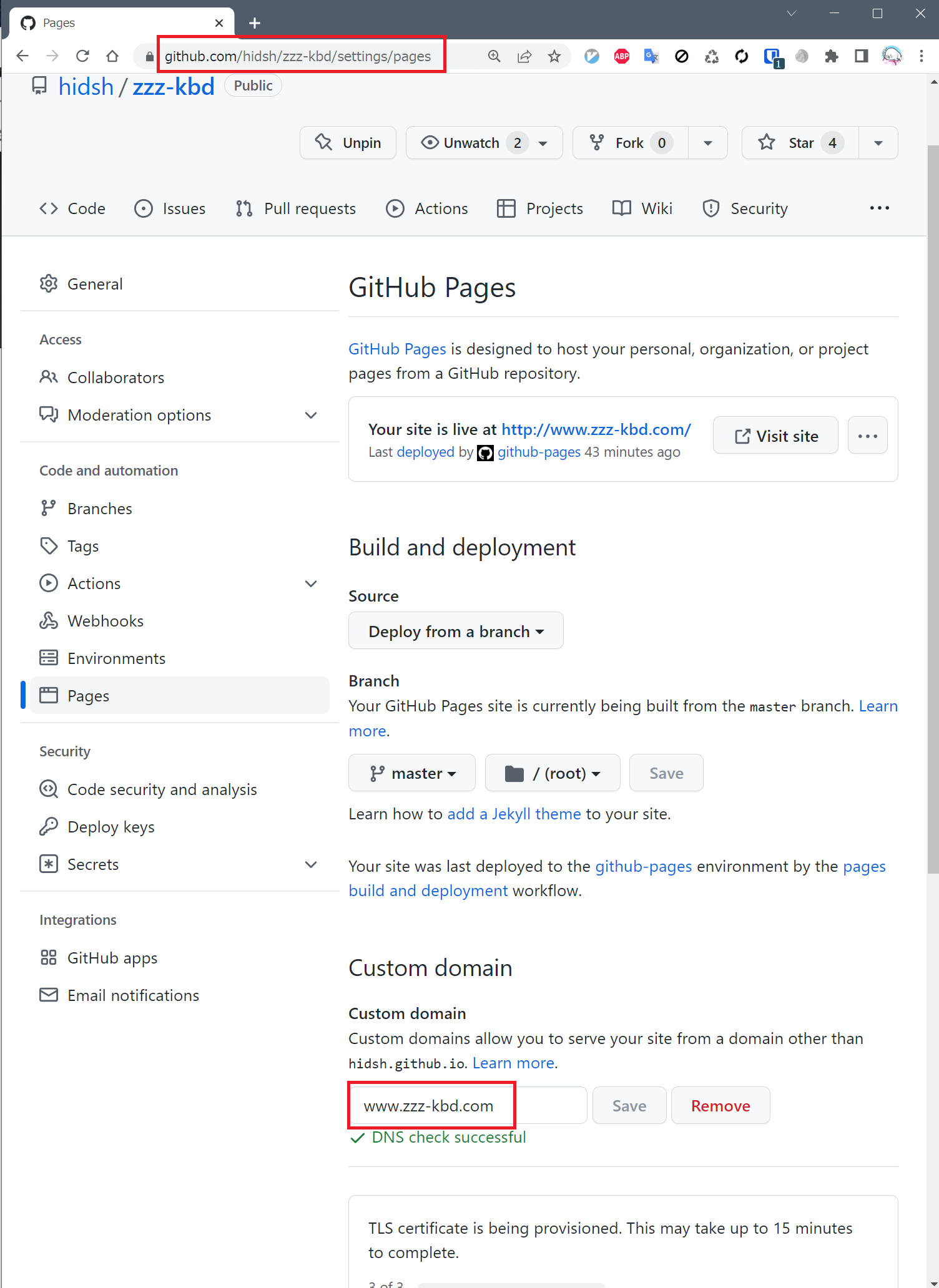Go to the browser home icon
939x1288 pixels.
tap(112, 56)
